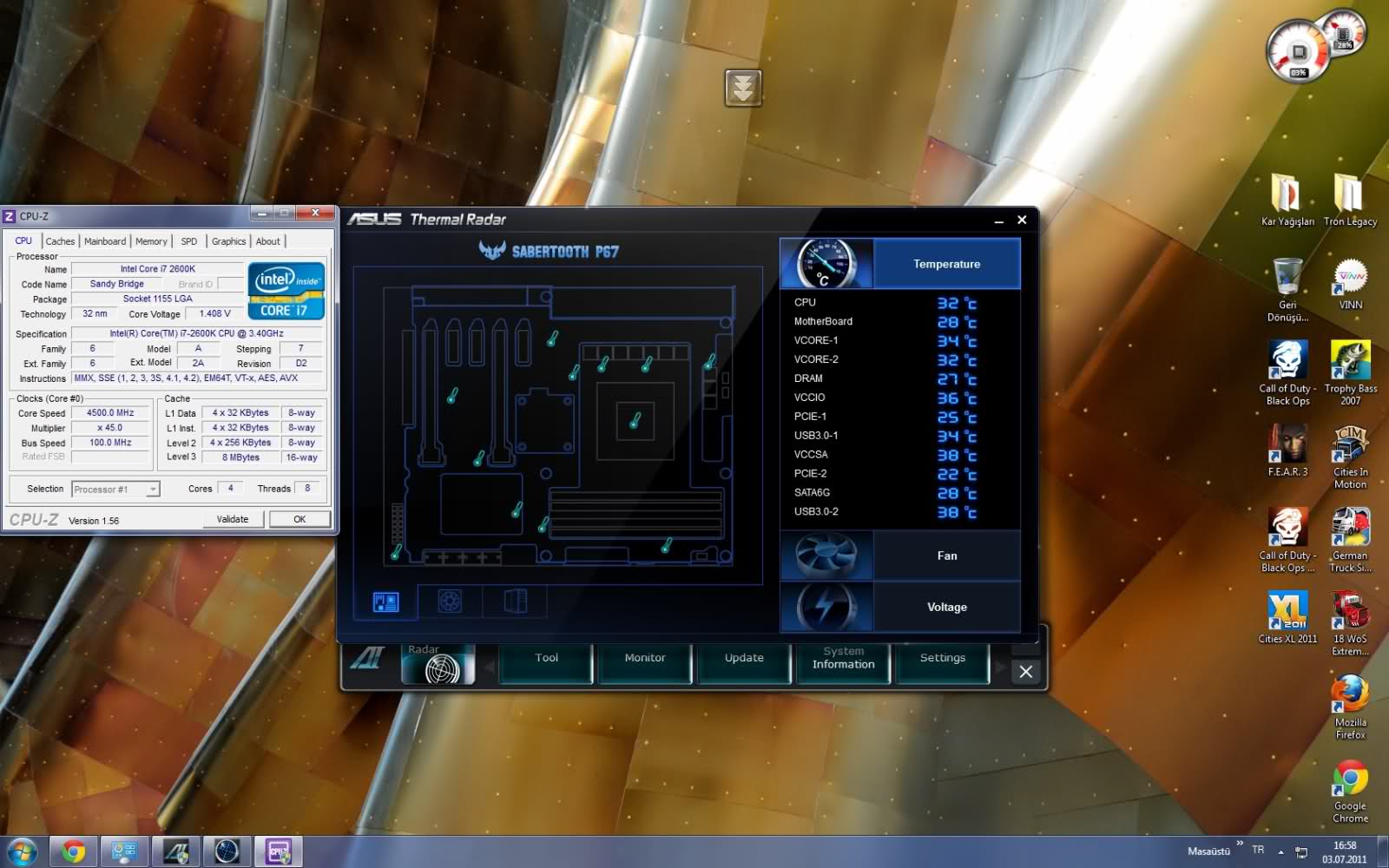Click the Fan icon in Thermal Radar
This screenshot has width=1389, height=868.
[x=826, y=556]
